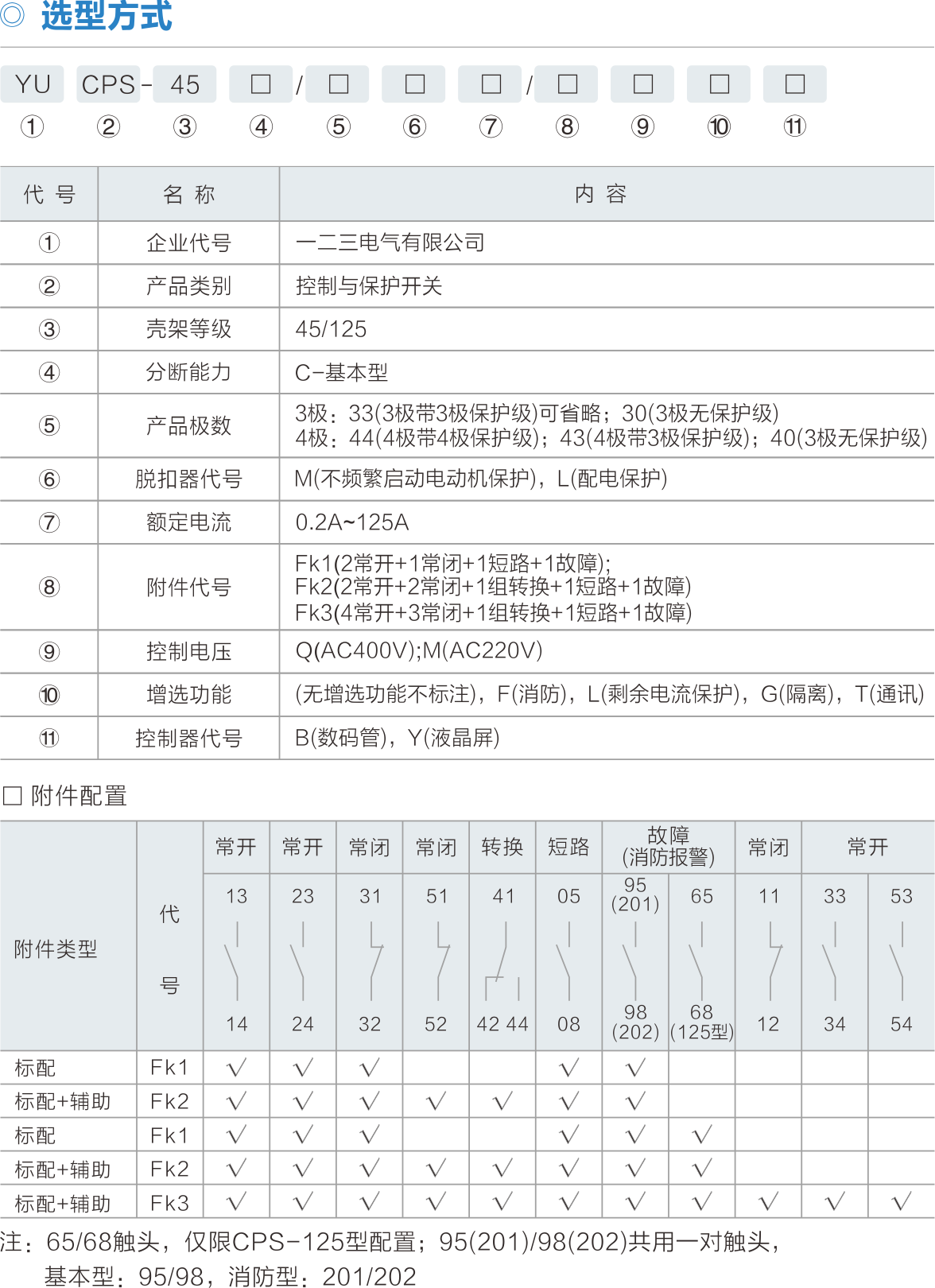The width and height of the screenshot is (935, 1288).
Task: Select the 脱扣器代号 row name cell
Action: click(x=188, y=479)
